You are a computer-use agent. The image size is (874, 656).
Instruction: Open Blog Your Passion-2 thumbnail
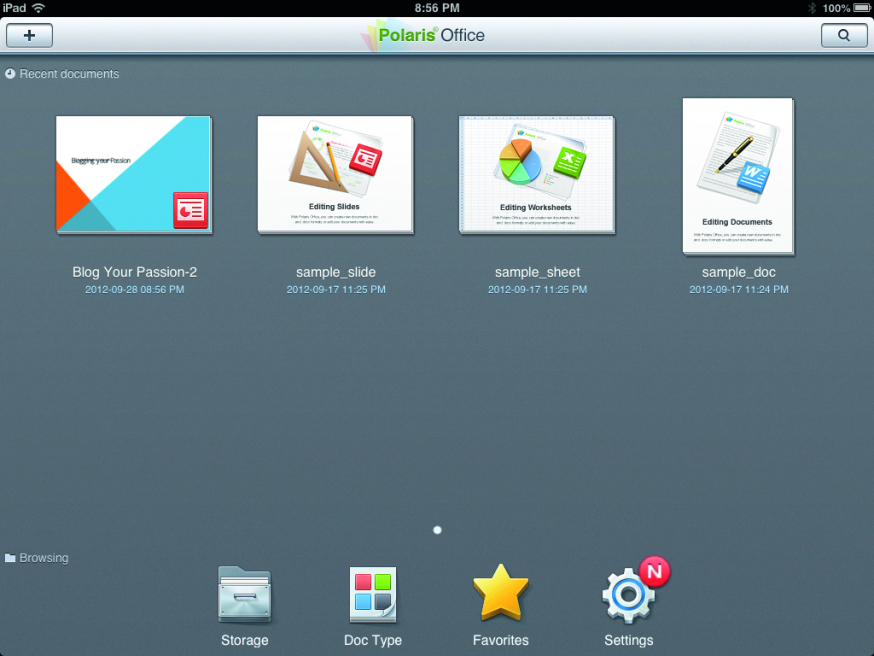click(x=134, y=174)
